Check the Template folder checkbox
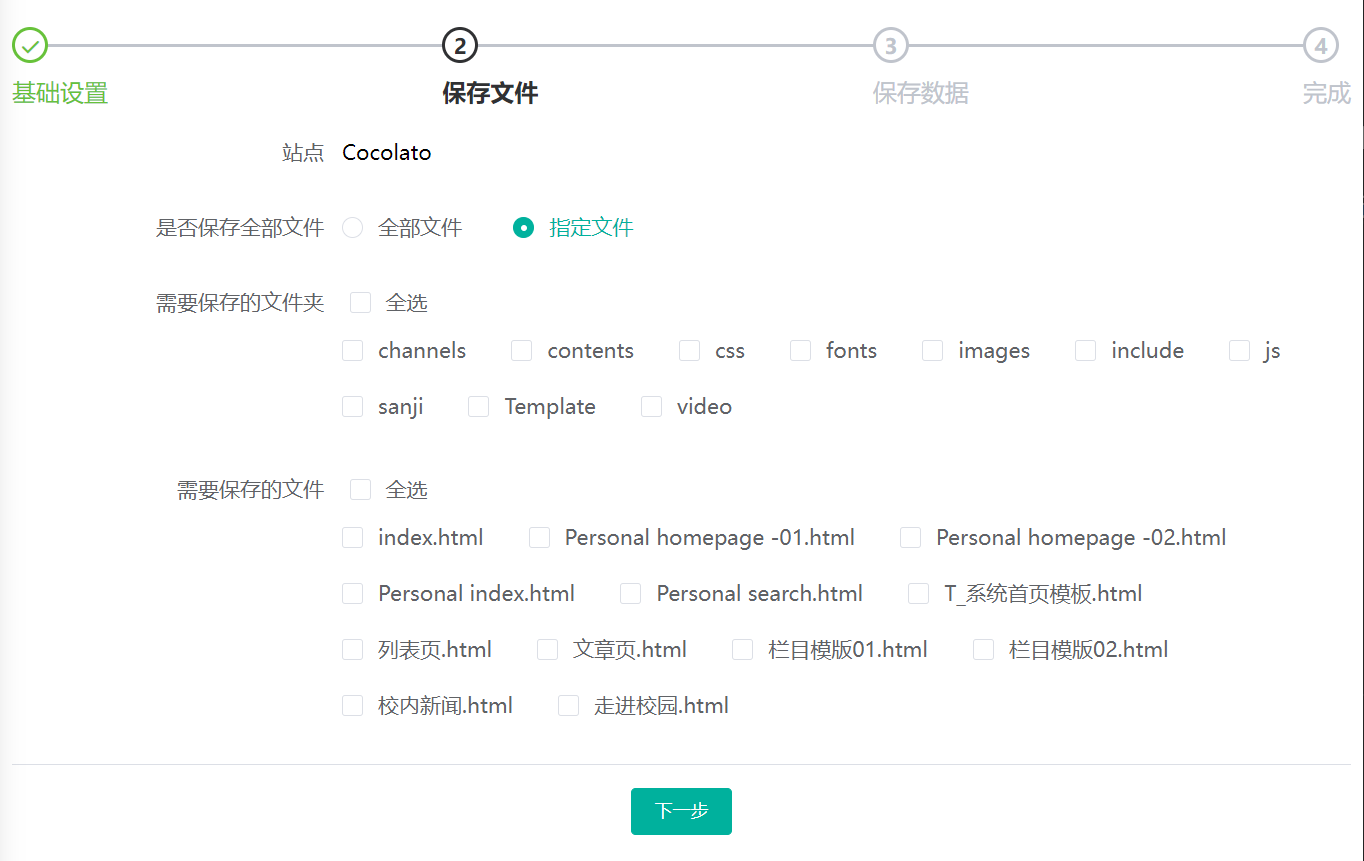 pos(477,406)
